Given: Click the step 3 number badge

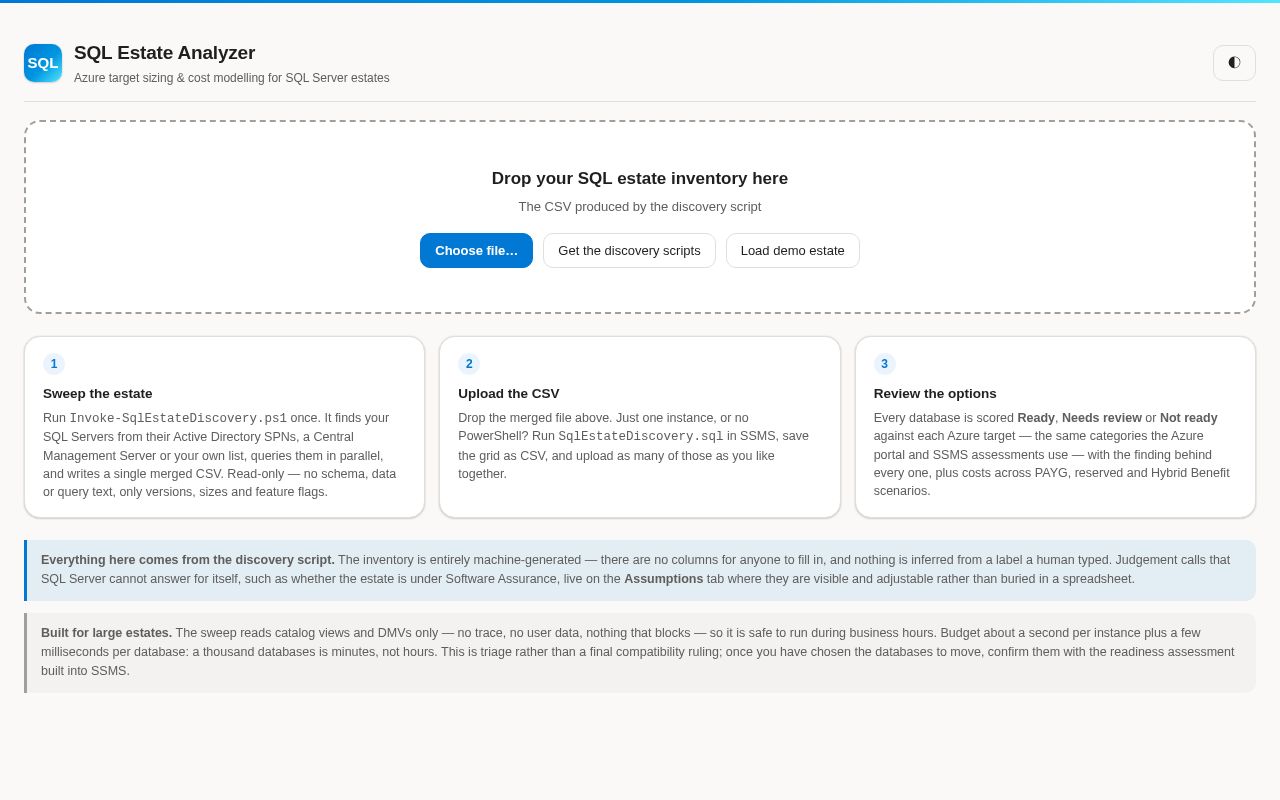Looking at the screenshot, I should [x=885, y=364].
